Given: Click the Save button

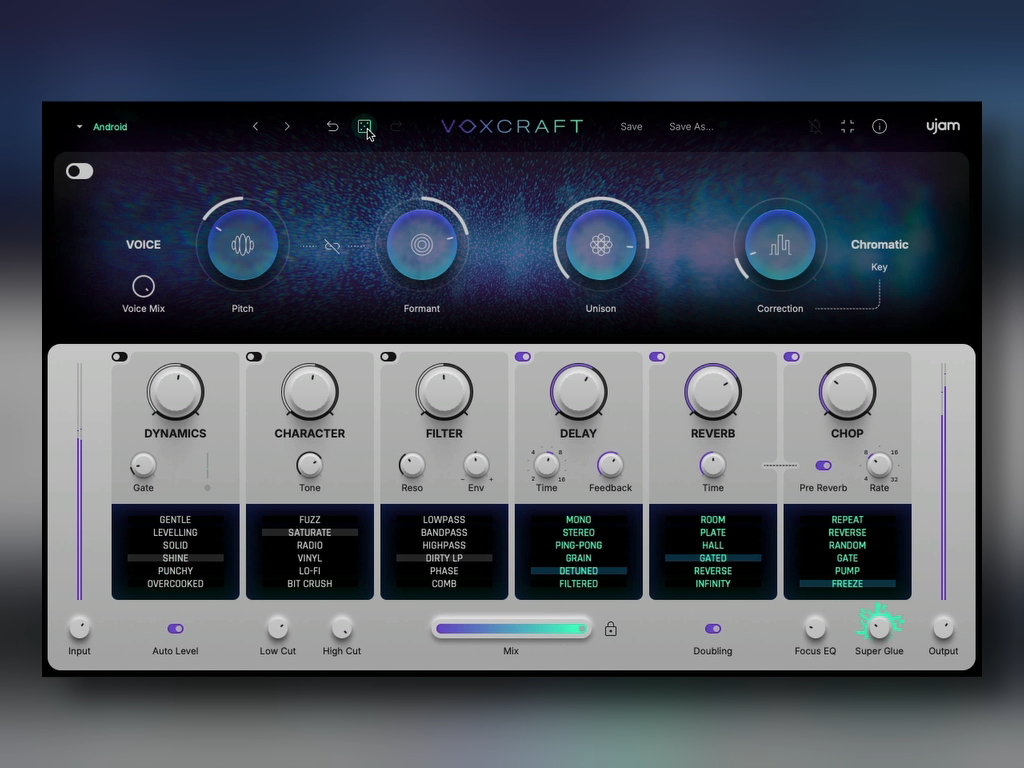Looking at the screenshot, I should [632, 127].
